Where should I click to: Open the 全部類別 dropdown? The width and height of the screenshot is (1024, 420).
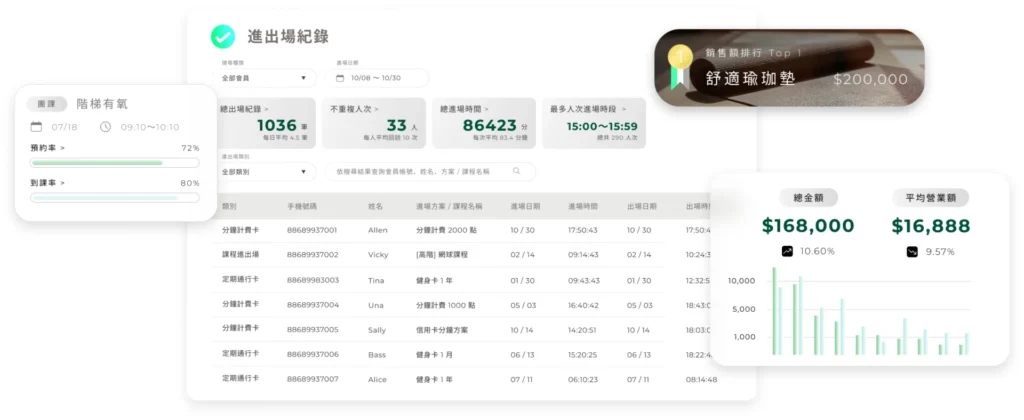[266, 172]
